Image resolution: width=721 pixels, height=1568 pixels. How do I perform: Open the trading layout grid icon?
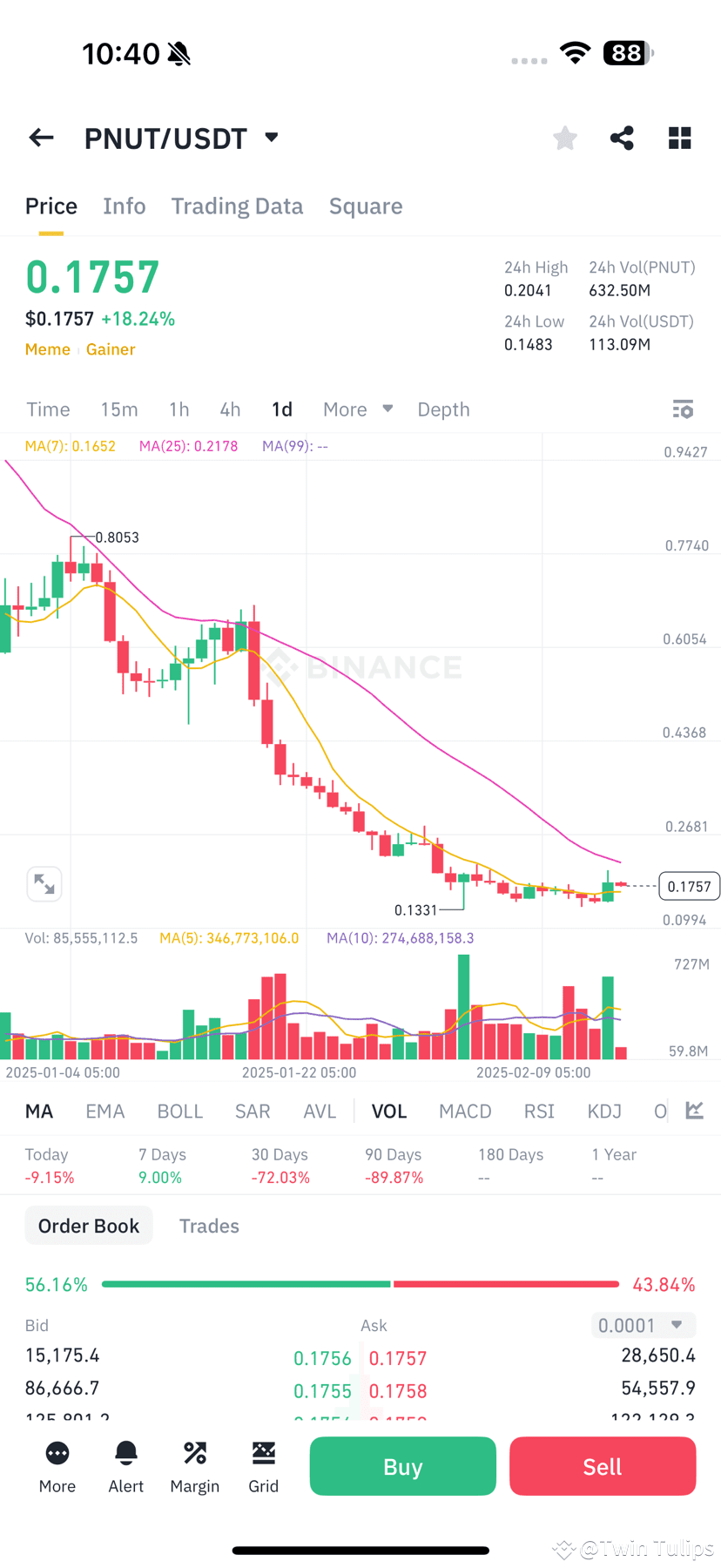click(x=679, y=137)
